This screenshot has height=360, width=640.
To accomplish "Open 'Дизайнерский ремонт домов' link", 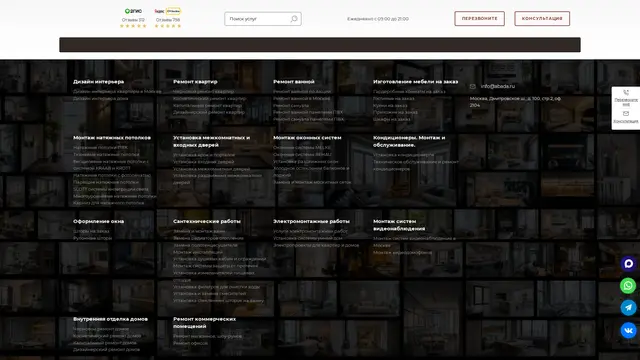I will coord(107,349).
